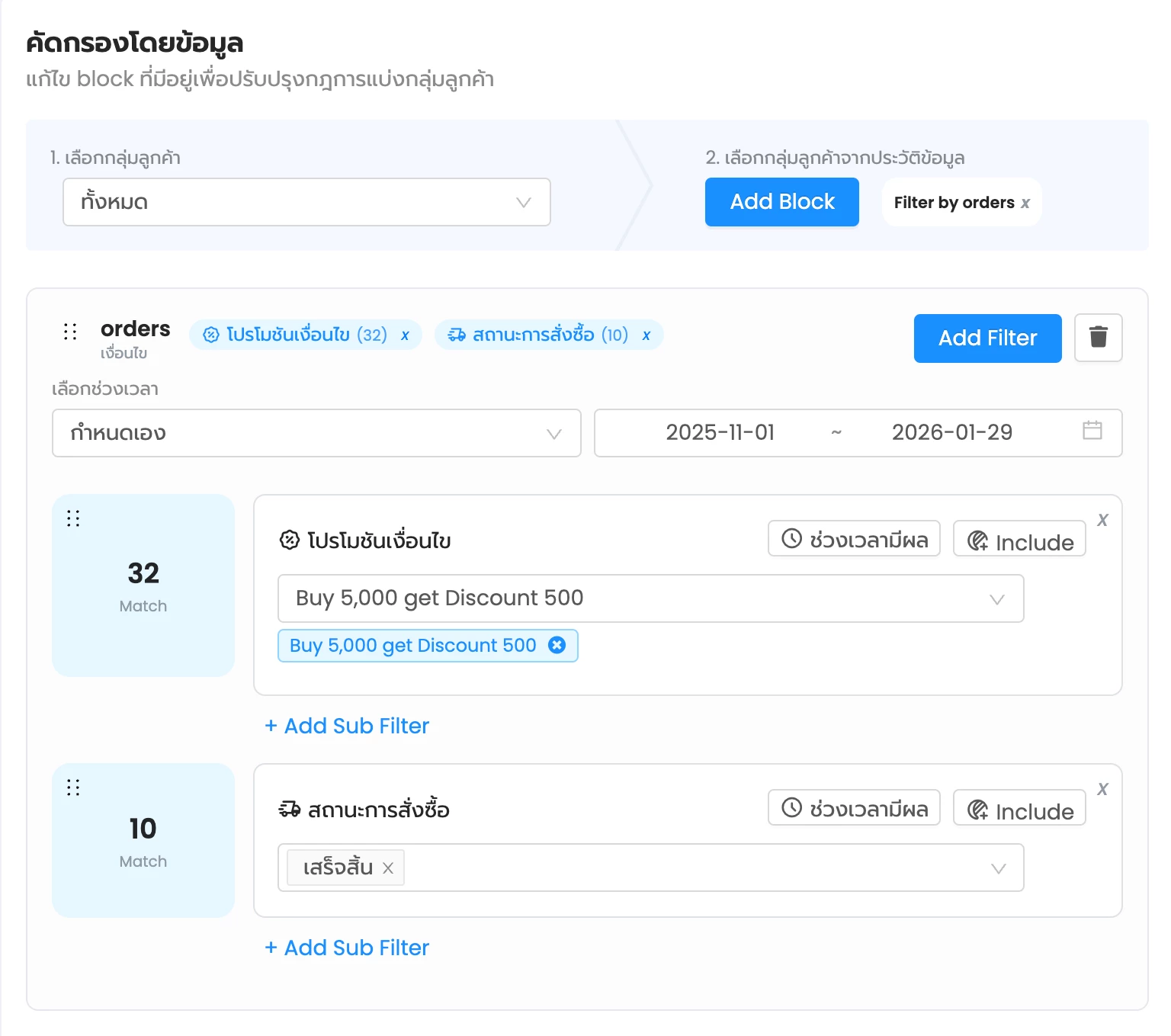1171x1036 pixels.
Task: Remove the เสร็จสิ้น status tag
Action: point(388,868)
